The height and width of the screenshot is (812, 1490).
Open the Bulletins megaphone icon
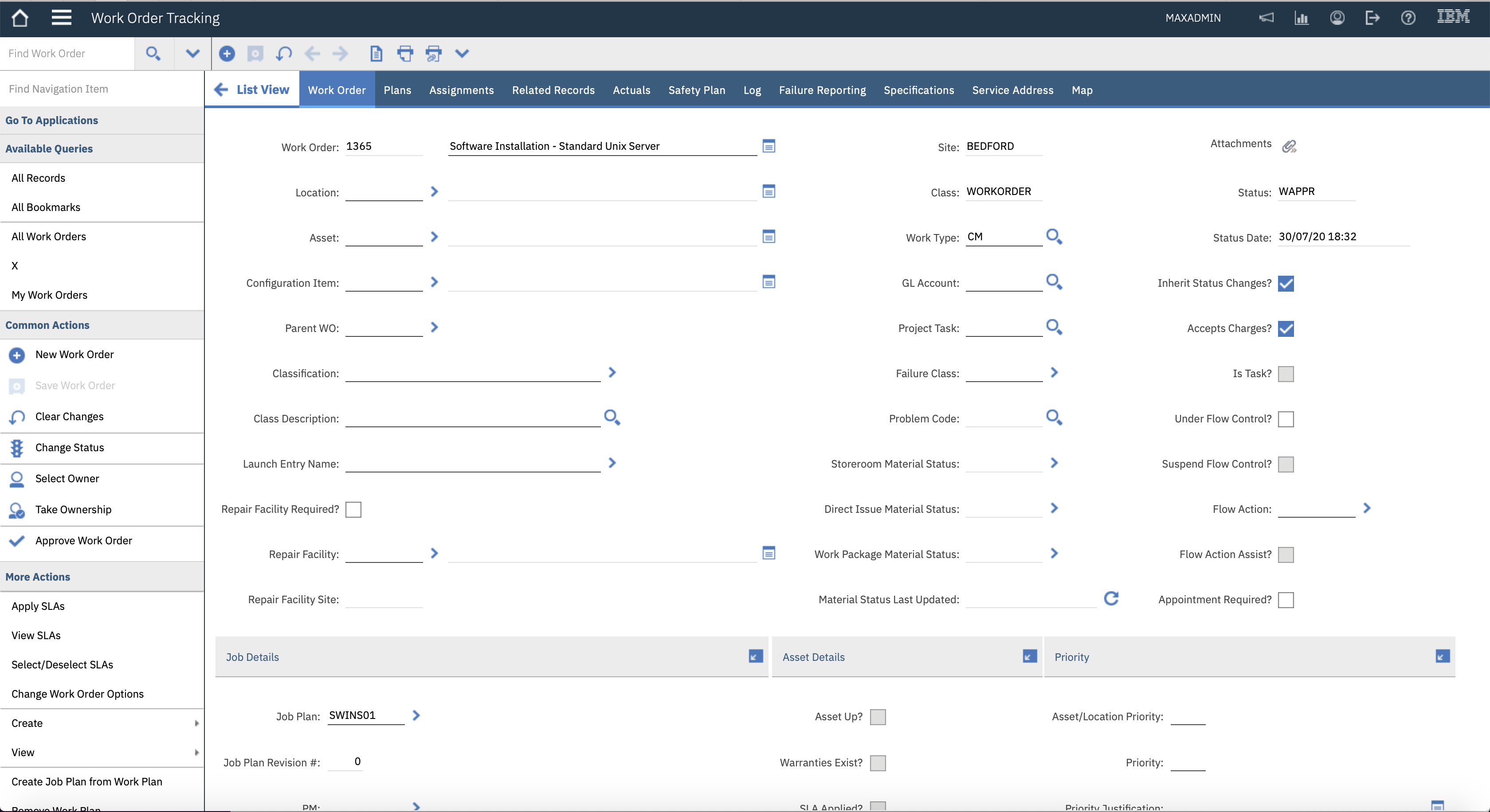tap(1266, 18)
